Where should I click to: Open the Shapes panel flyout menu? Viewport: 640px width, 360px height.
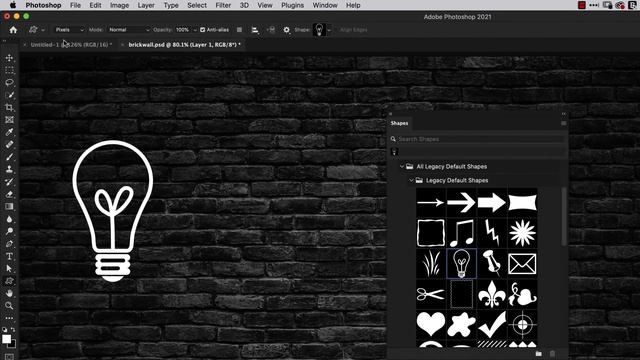564,123
